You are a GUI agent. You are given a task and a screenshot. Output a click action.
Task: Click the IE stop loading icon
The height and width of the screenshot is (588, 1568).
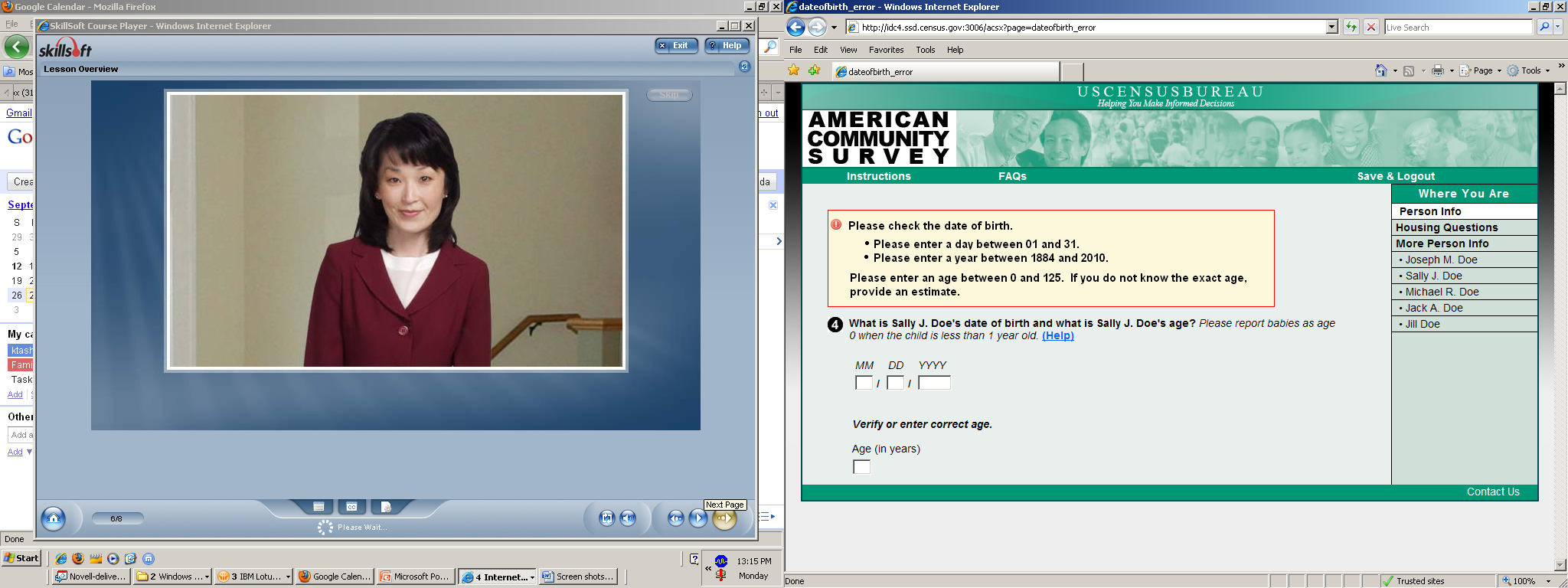[1371, 28]
